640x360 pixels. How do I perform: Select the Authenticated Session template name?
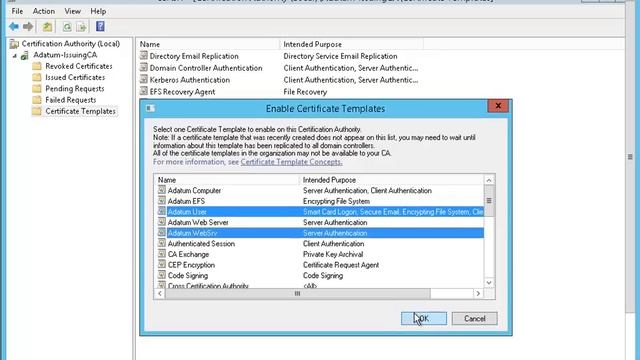pyautogui.click(x=201, y=244)
